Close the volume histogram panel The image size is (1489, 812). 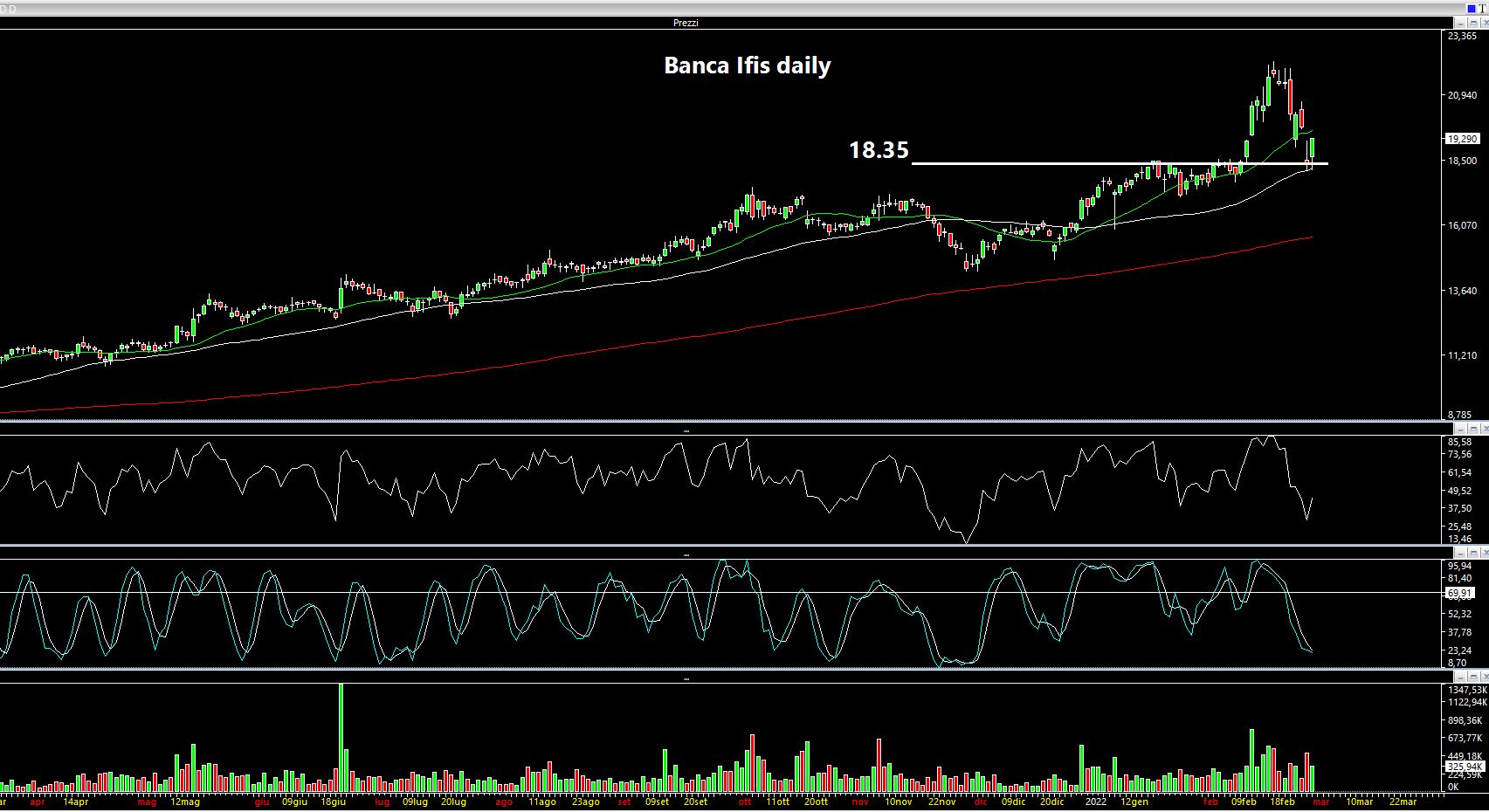(x=1484, y=677)
